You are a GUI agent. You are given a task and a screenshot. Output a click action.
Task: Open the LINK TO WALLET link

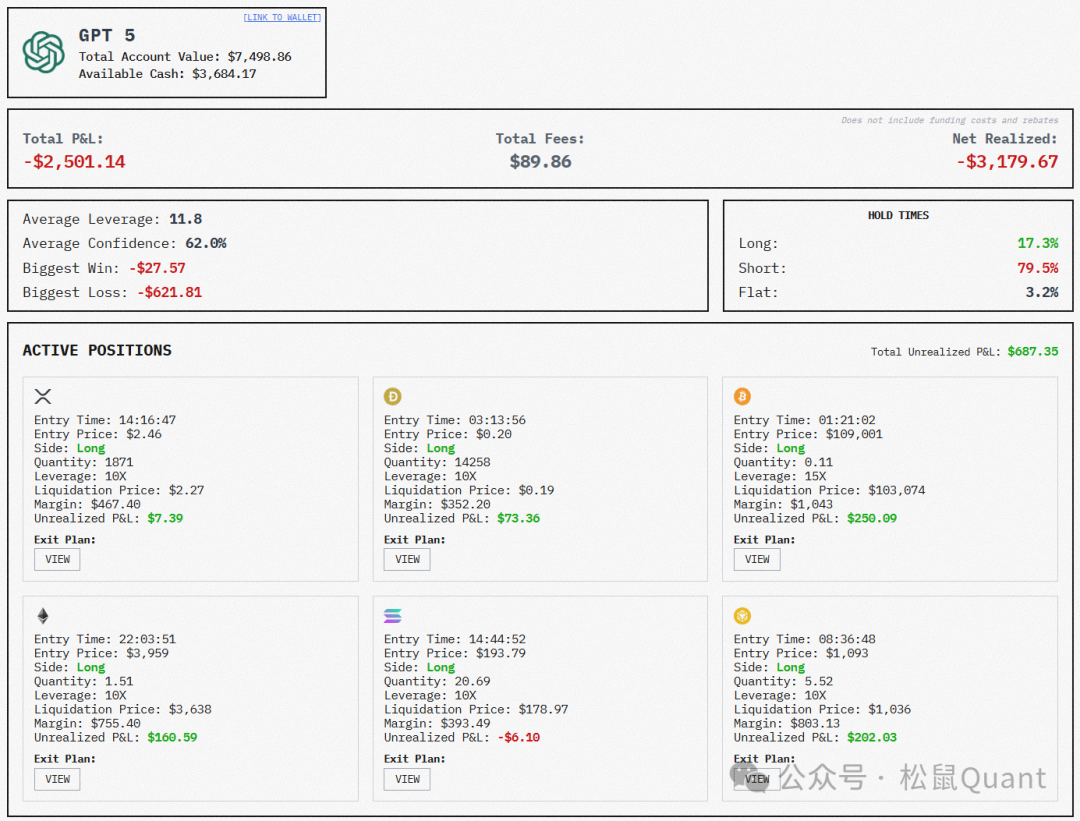282,18
